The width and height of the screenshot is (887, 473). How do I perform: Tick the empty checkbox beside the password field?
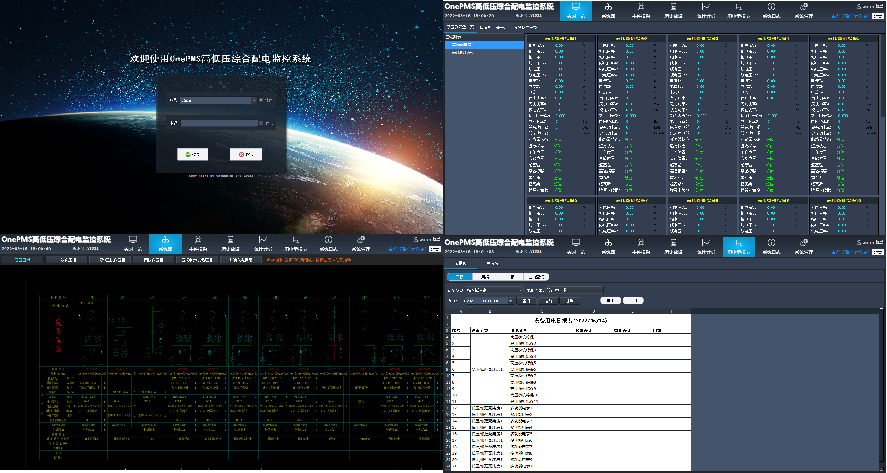(x=261, y=123)
